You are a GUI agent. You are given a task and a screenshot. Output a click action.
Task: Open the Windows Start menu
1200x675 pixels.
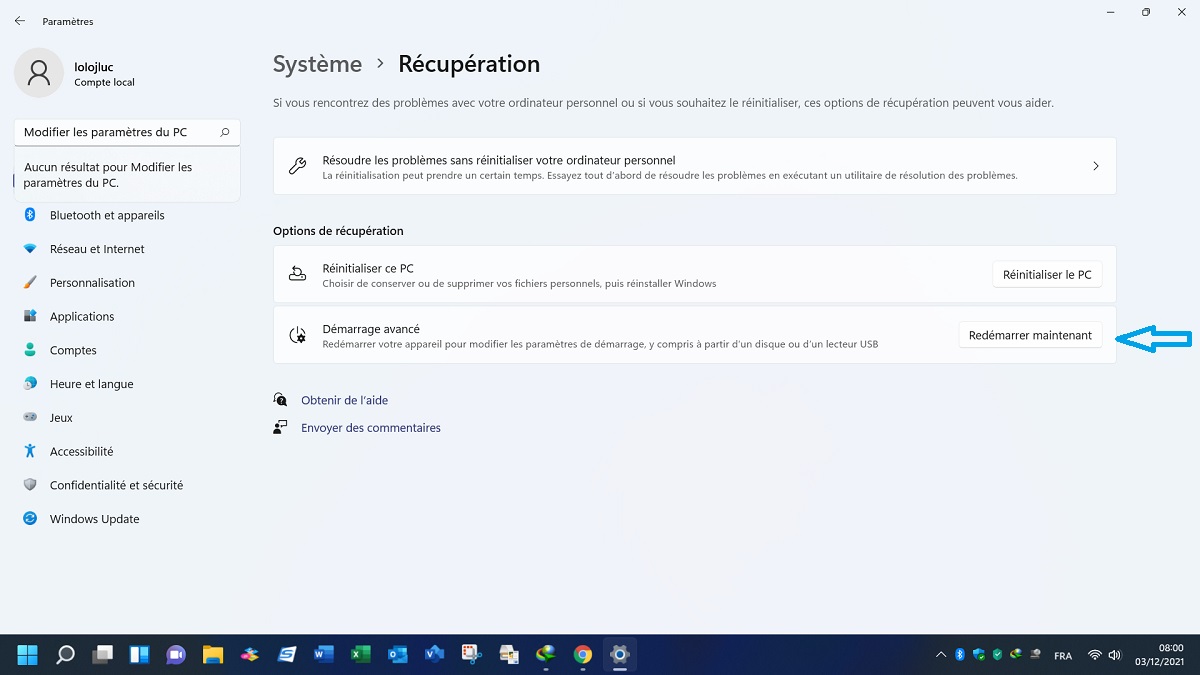point(27,655)
